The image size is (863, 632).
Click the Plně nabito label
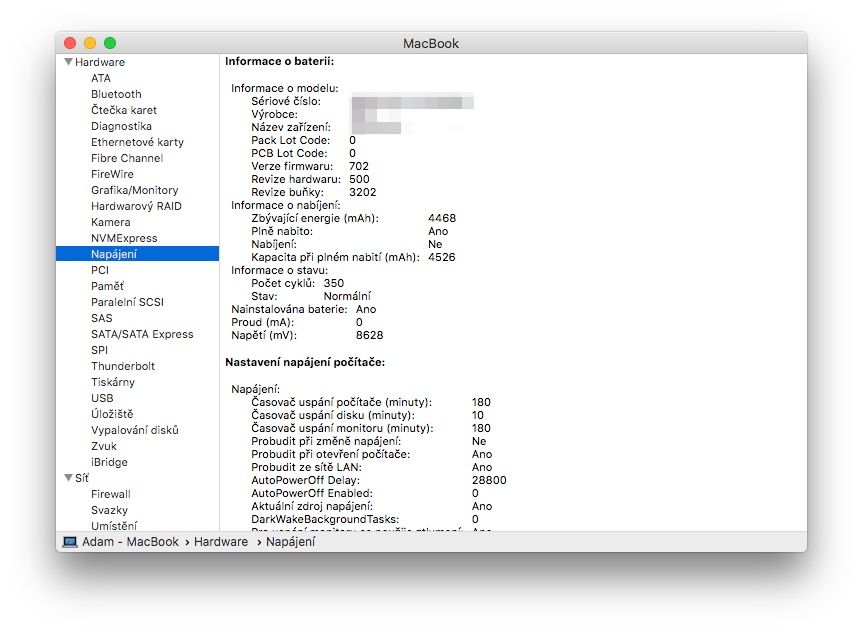click(282, 231)
